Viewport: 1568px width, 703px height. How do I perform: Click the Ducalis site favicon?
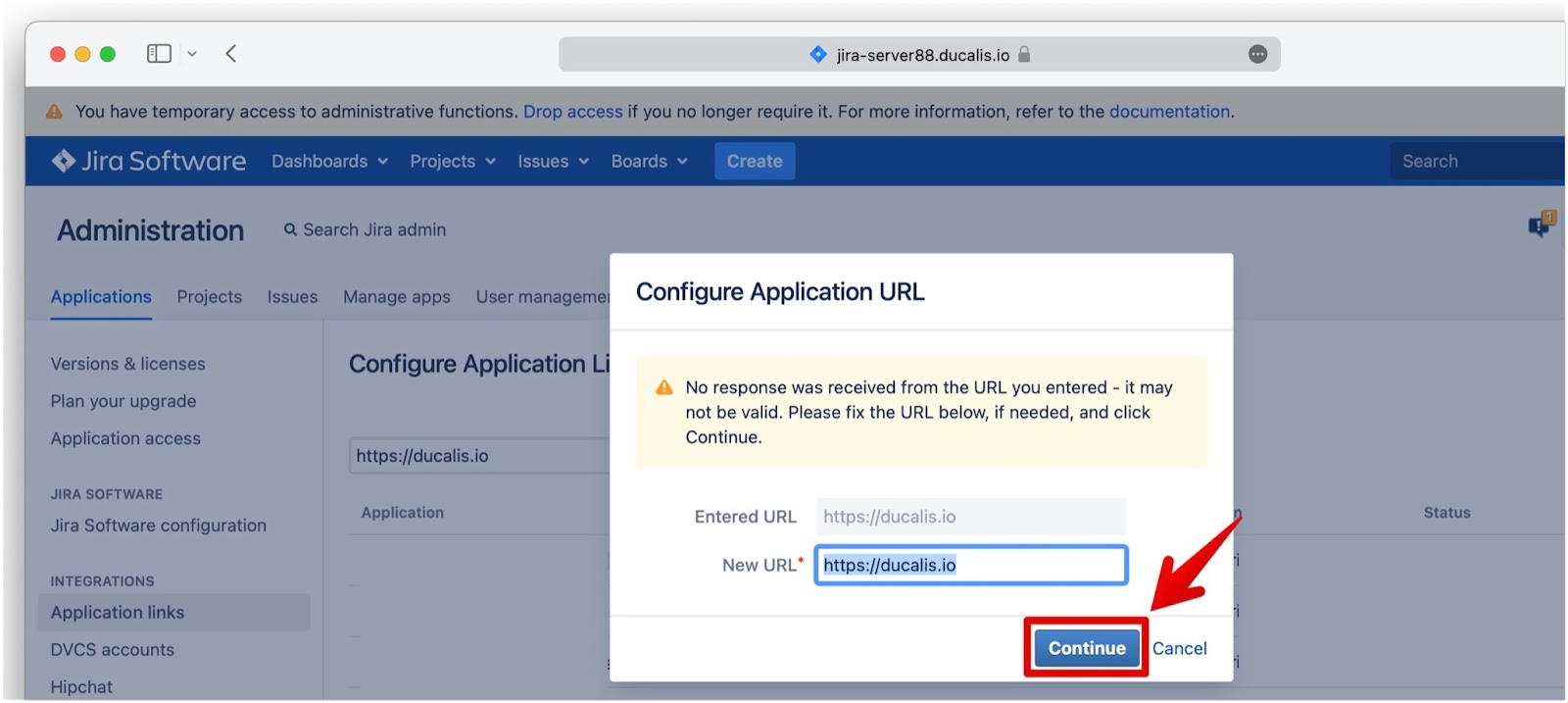coord(818,54)
